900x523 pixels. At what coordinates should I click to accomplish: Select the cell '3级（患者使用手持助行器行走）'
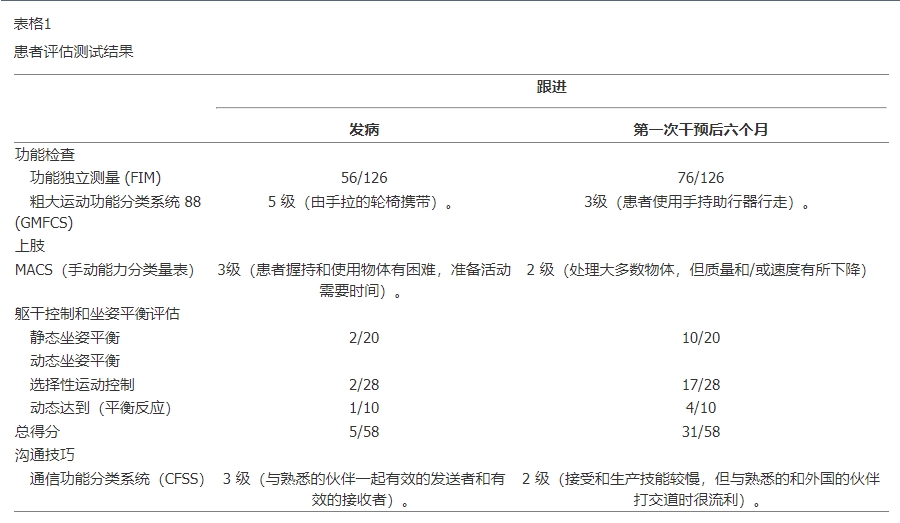coord(697,202)
